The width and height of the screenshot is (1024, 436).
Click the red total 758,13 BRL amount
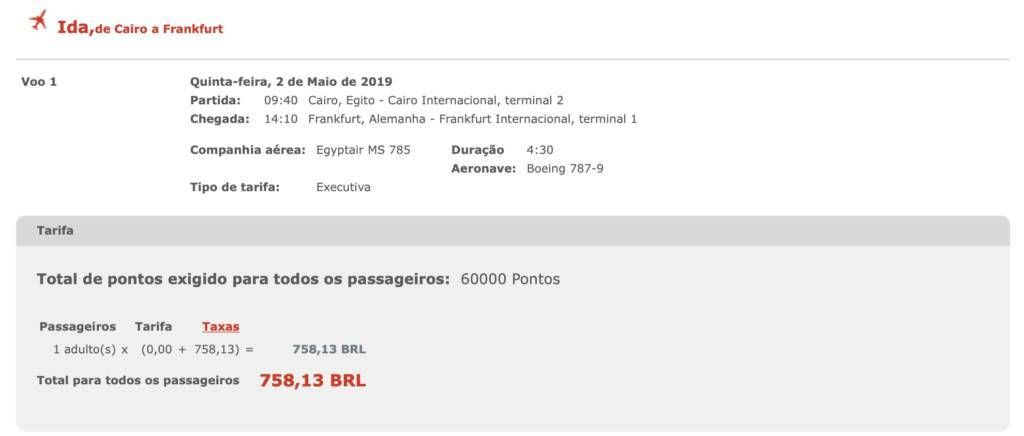point(312,381)
